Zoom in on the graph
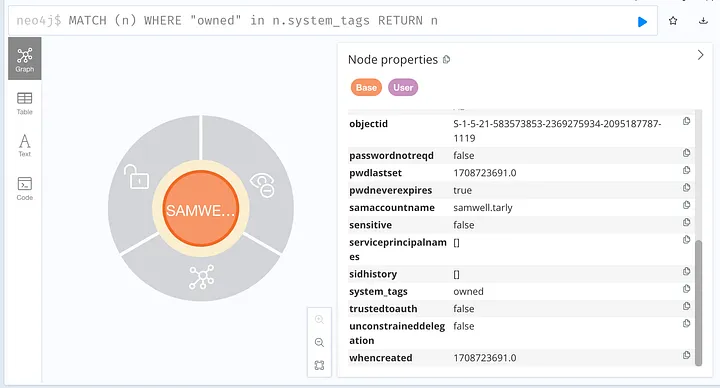 point(319,320)
